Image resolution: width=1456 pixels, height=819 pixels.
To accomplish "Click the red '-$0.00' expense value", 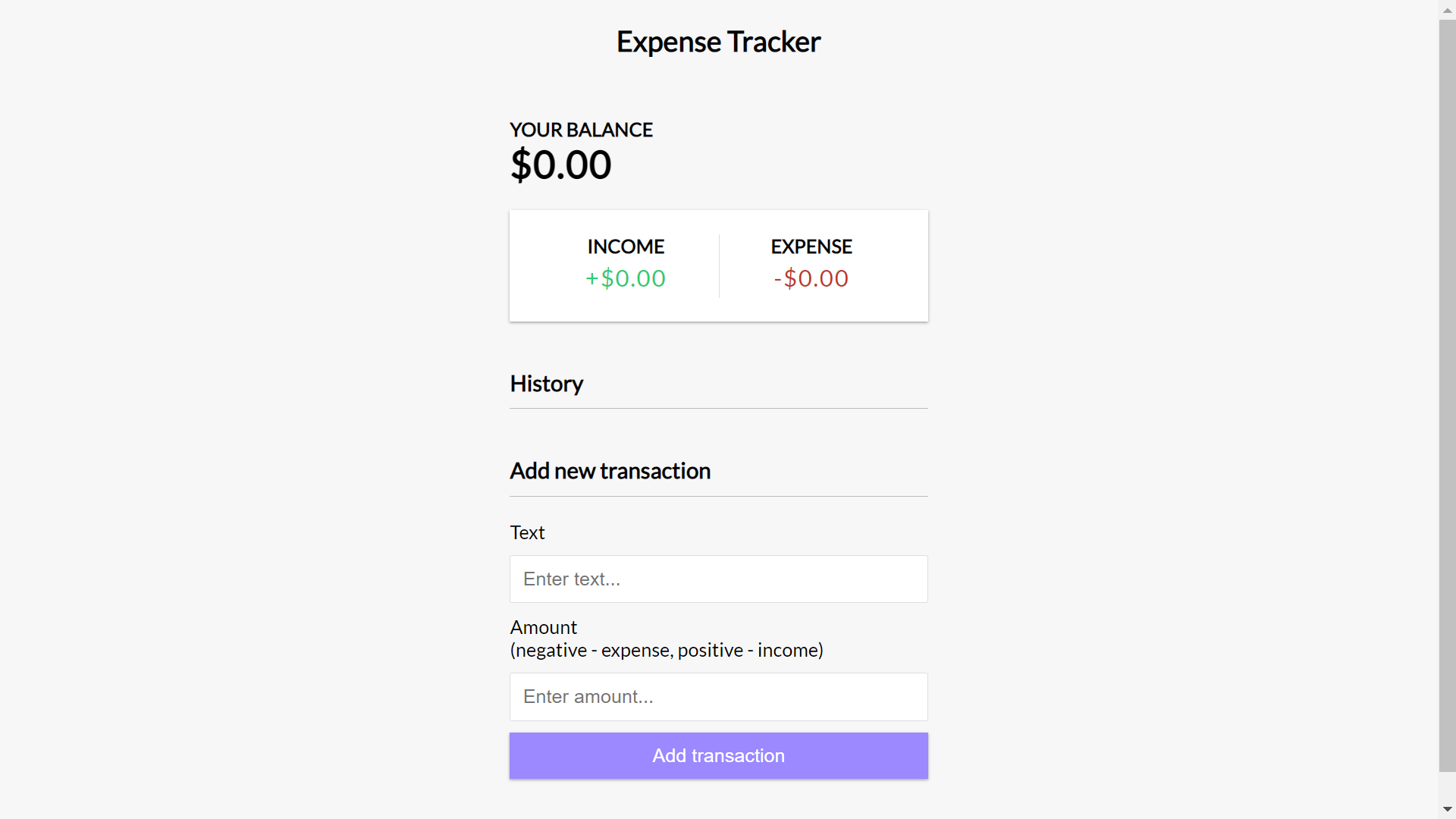I will (x=811, y=278).
